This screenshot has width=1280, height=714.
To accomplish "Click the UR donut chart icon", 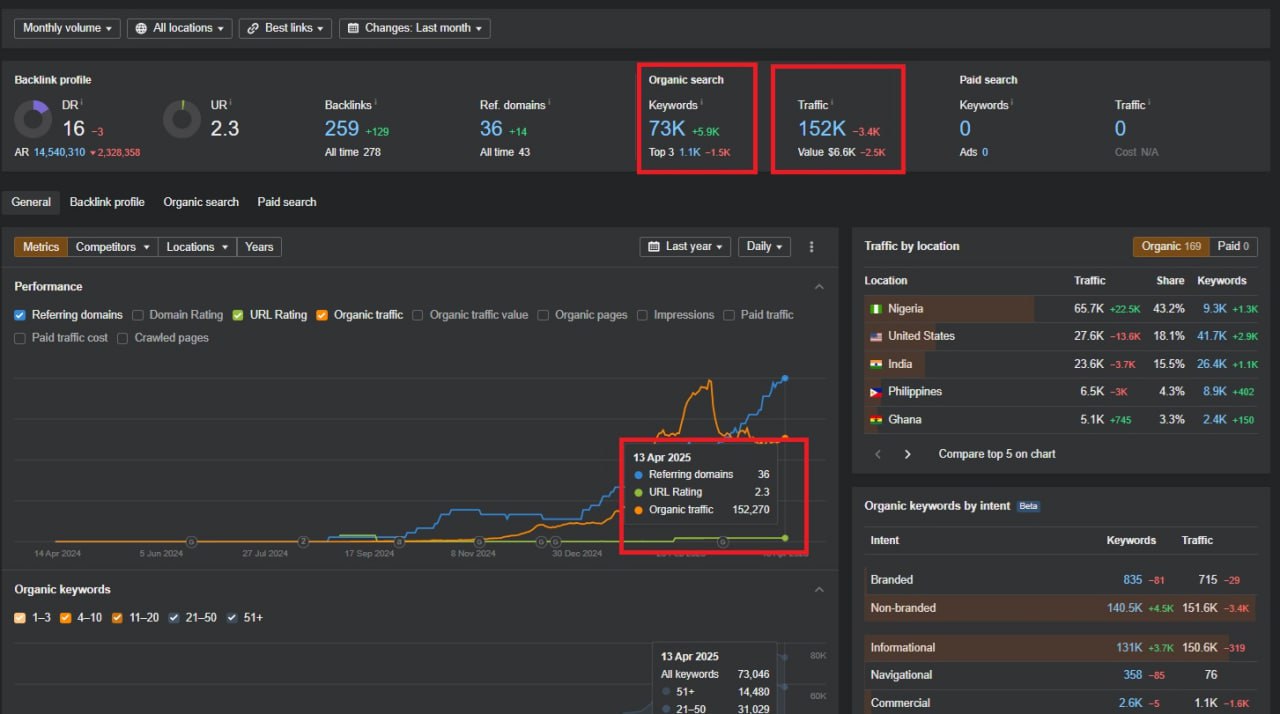I will point(182,119).
